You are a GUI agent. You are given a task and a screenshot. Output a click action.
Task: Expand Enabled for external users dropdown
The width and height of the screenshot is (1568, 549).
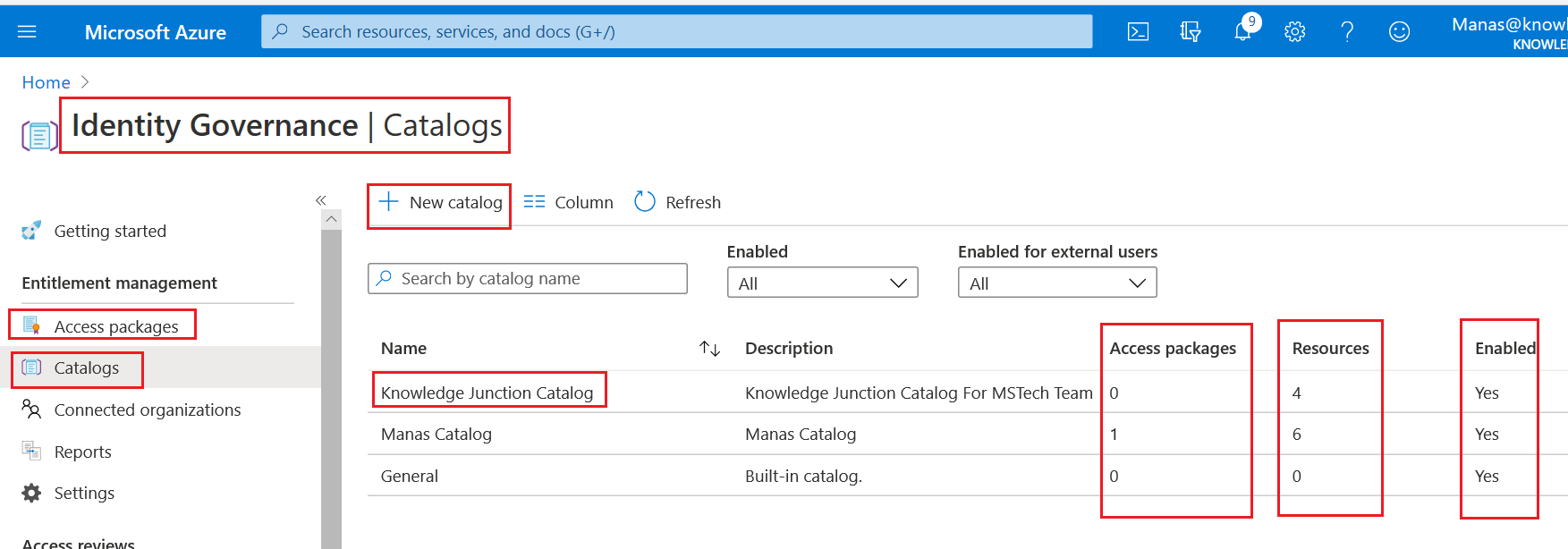point(1057,283)
